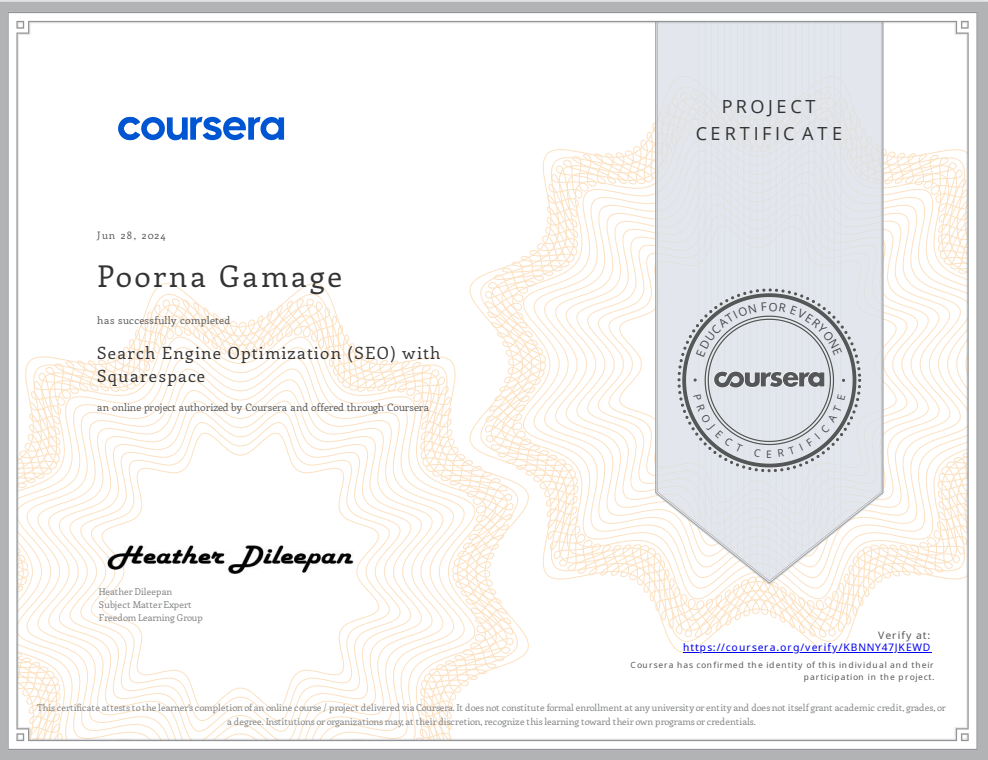This screenshot has width=988, height=760.
Task: Click the 'Freedom Learning Group' text
Action: coord(150,618)
